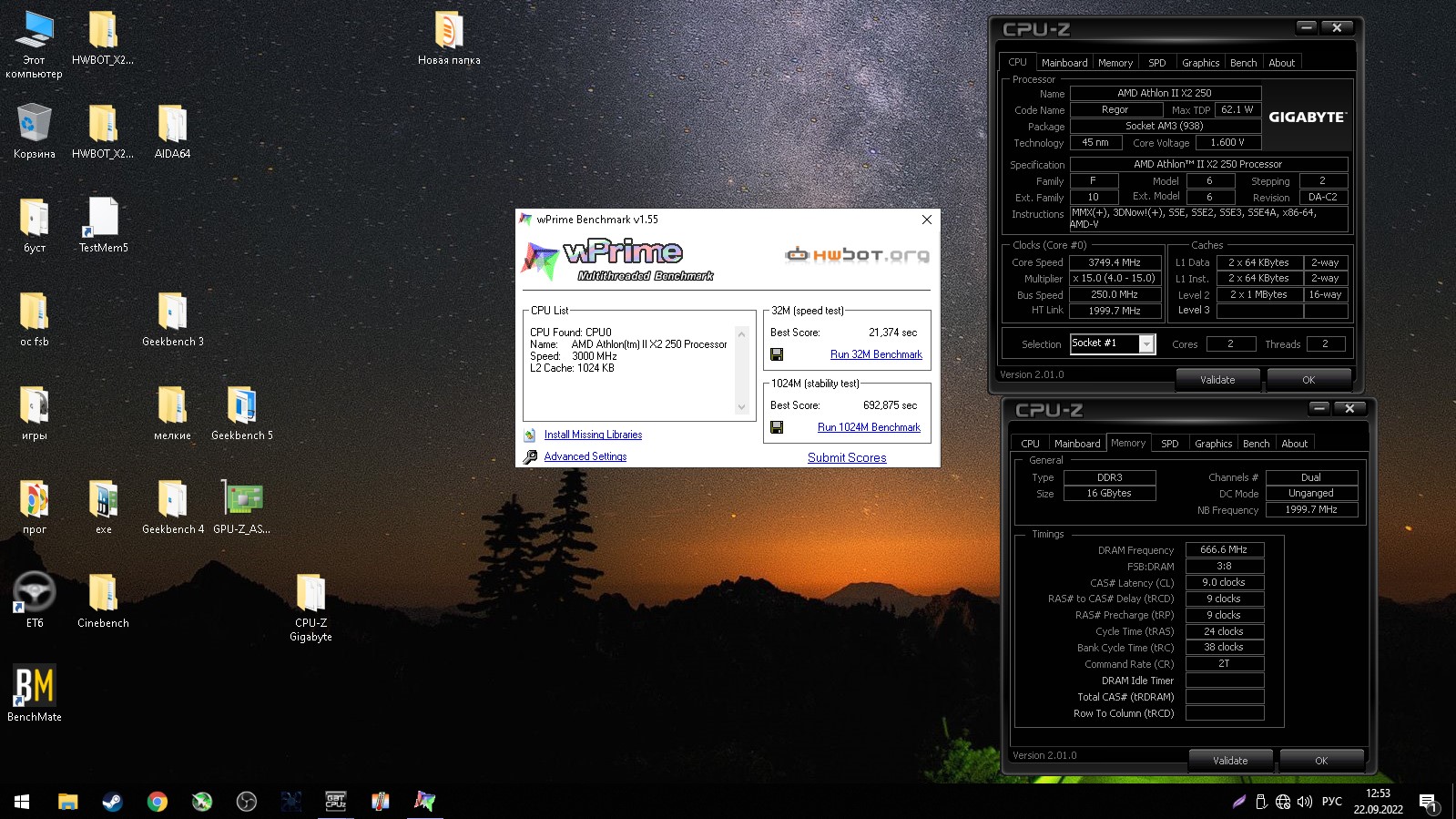This screenshot has width=1456, height=819.
Task: Click Validate in the memory Timings CPU-Z window
Action: coord(1230,761)
